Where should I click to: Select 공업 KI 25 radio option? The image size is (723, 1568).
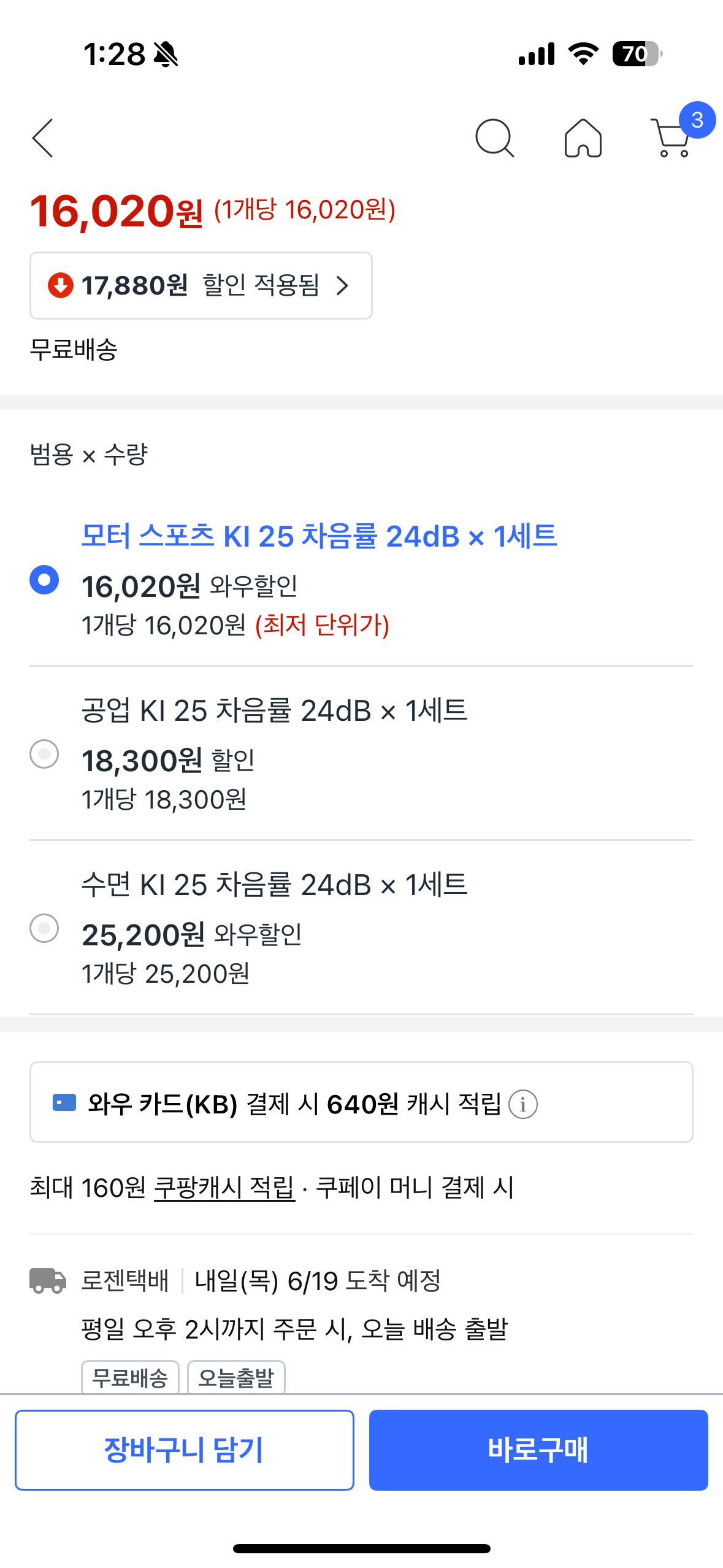click(44, 754)
